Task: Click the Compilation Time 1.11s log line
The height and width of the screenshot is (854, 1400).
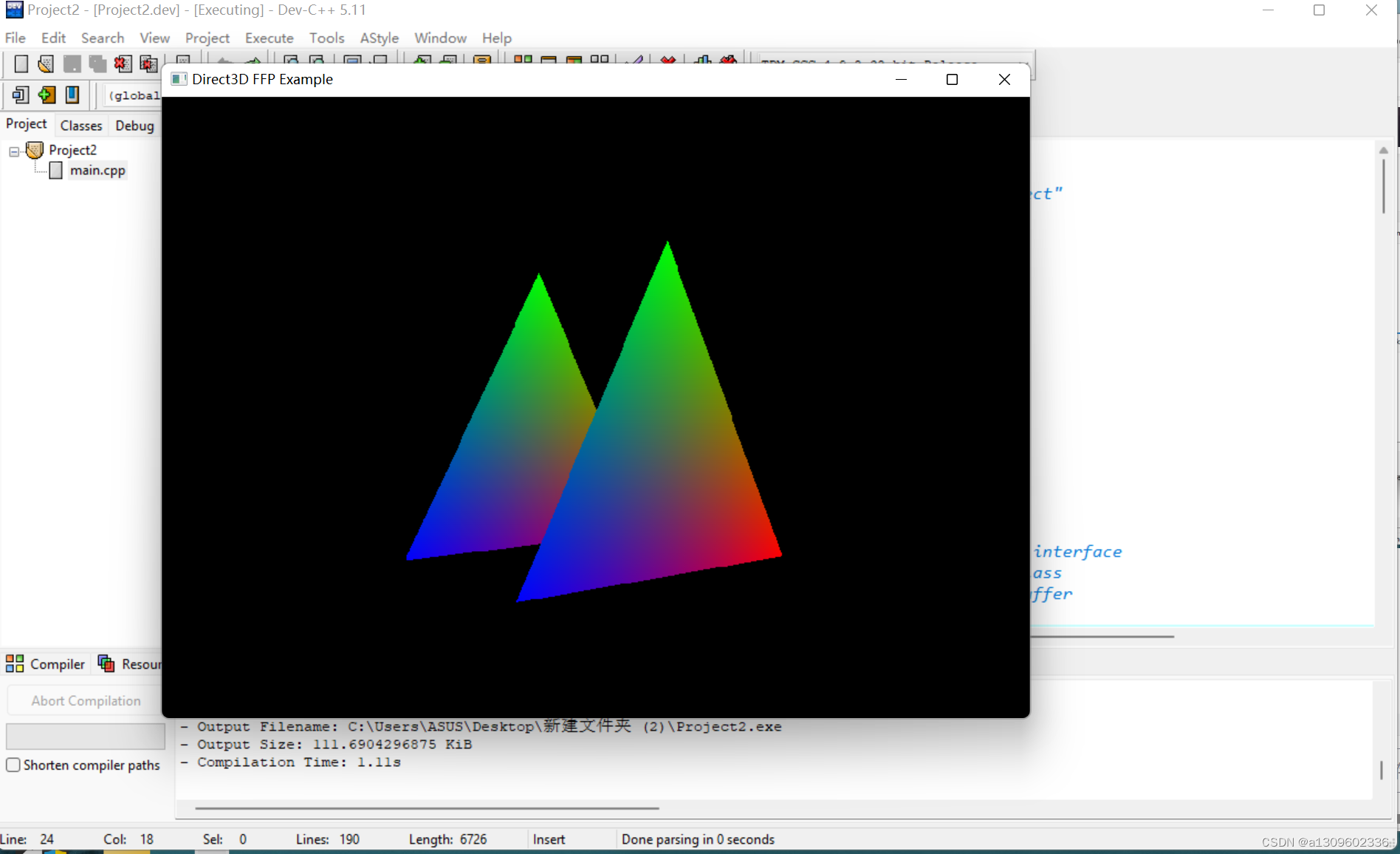Action: tap(291, 762)
